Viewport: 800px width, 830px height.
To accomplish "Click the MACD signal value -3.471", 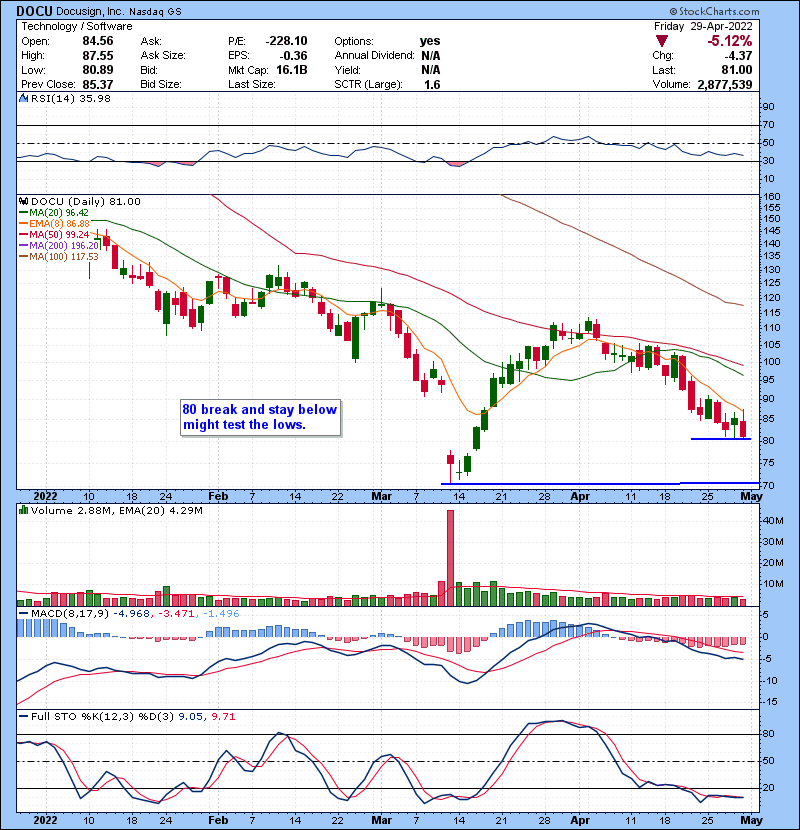I will coord(175,614).
